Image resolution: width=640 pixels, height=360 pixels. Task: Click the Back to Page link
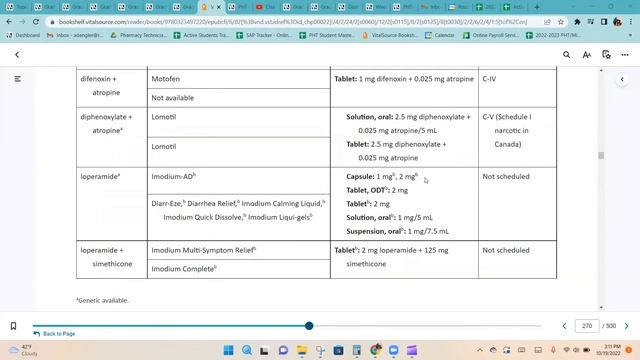[x=55, y=334]
